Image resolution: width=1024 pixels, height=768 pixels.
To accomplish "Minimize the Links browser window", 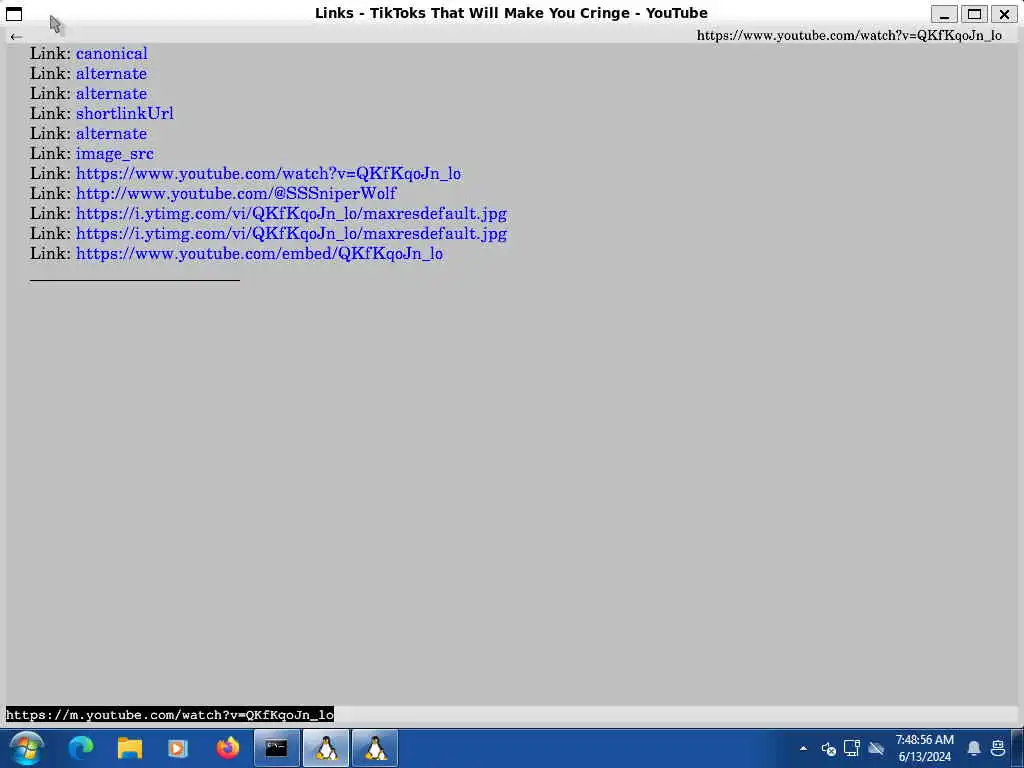I will tap(944, 14).
